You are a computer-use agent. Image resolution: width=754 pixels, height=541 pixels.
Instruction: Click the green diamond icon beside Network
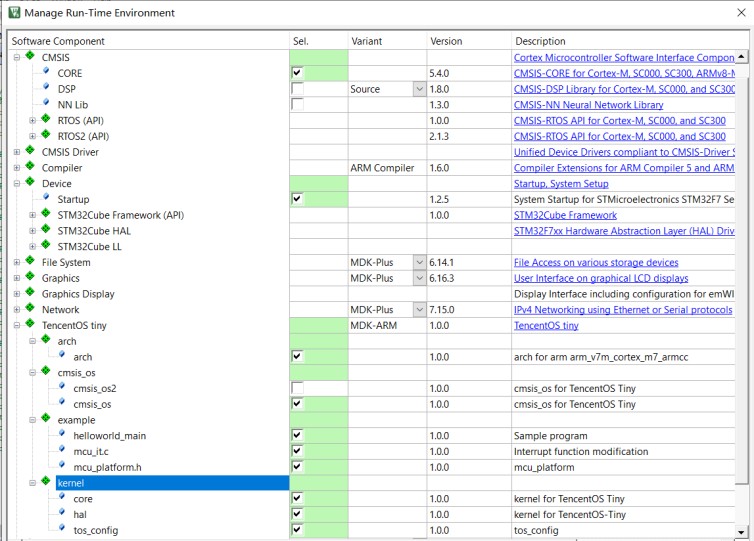(x=30, y=308)
